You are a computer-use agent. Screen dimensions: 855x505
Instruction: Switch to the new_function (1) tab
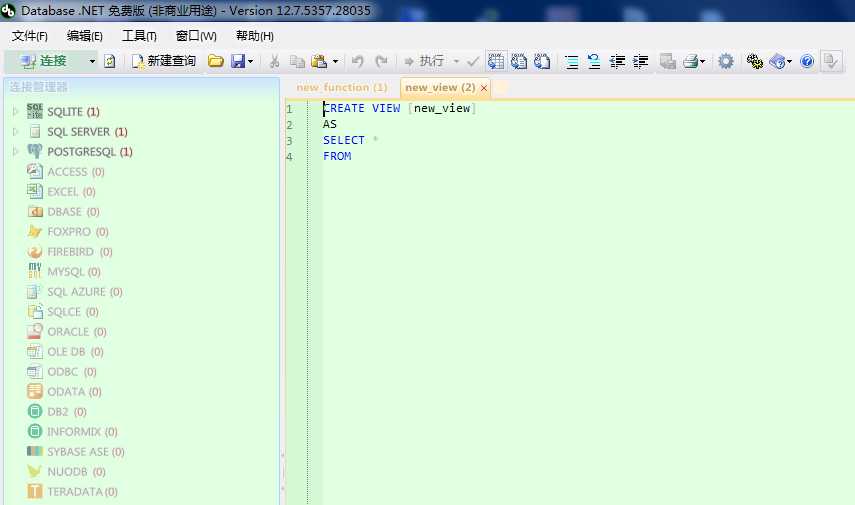point(342,87)
